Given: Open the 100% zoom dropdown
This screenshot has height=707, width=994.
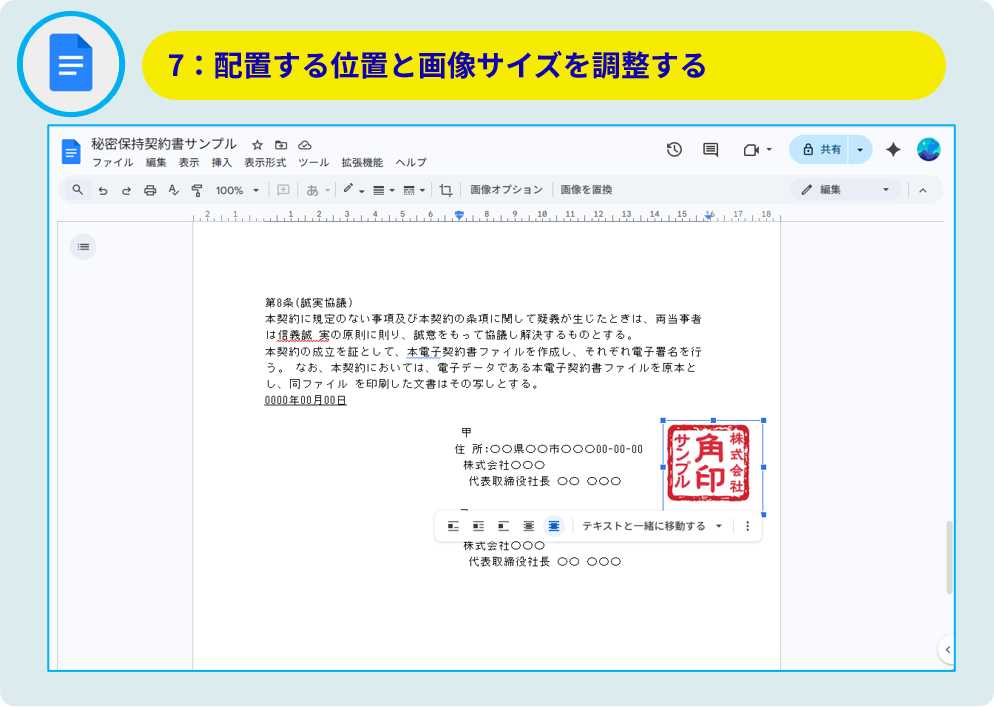Looking at the screenshot, I should pyautogui.click(x=238, y=190).
